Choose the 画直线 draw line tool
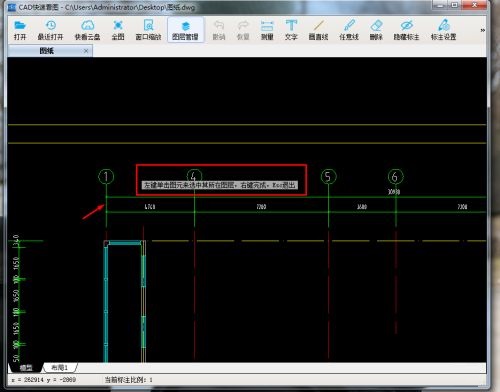The width and height of the screenshot is (500, 392). click(319, 30)
